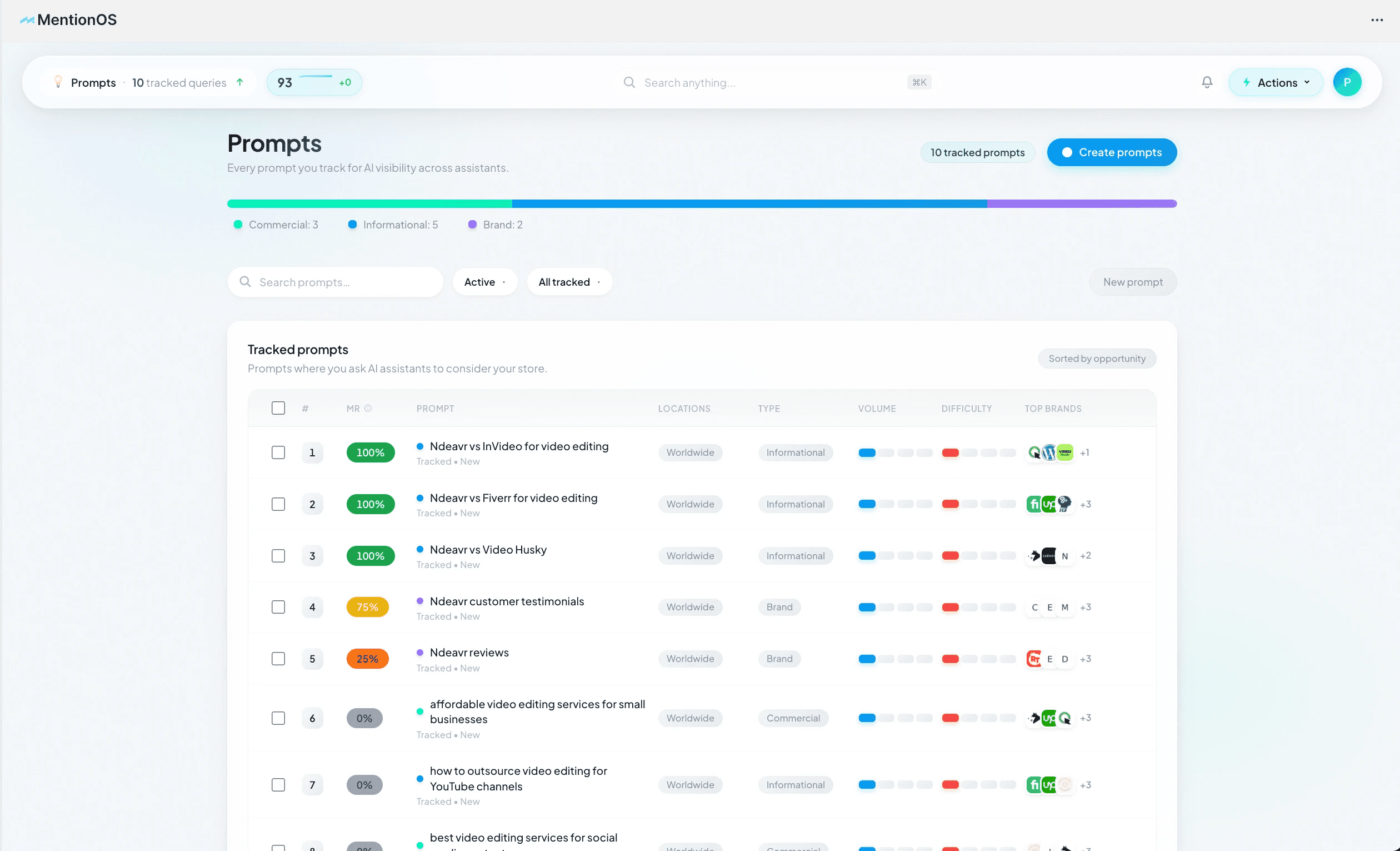Click the Commercial: 3 legend item
Viewport: 1400px width, 851px height.
click(x=276, y=225)
